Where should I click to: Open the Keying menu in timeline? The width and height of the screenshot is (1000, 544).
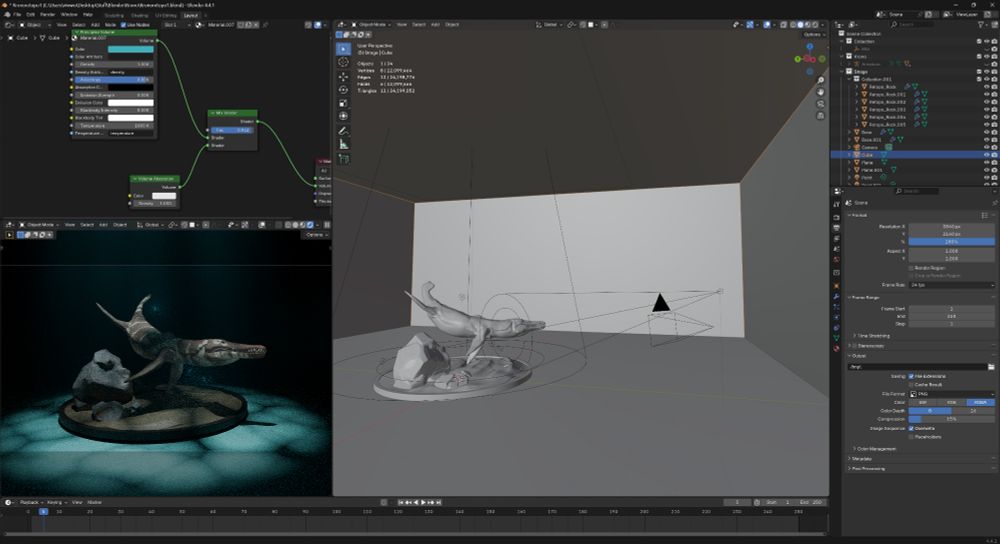coord(55,503)
